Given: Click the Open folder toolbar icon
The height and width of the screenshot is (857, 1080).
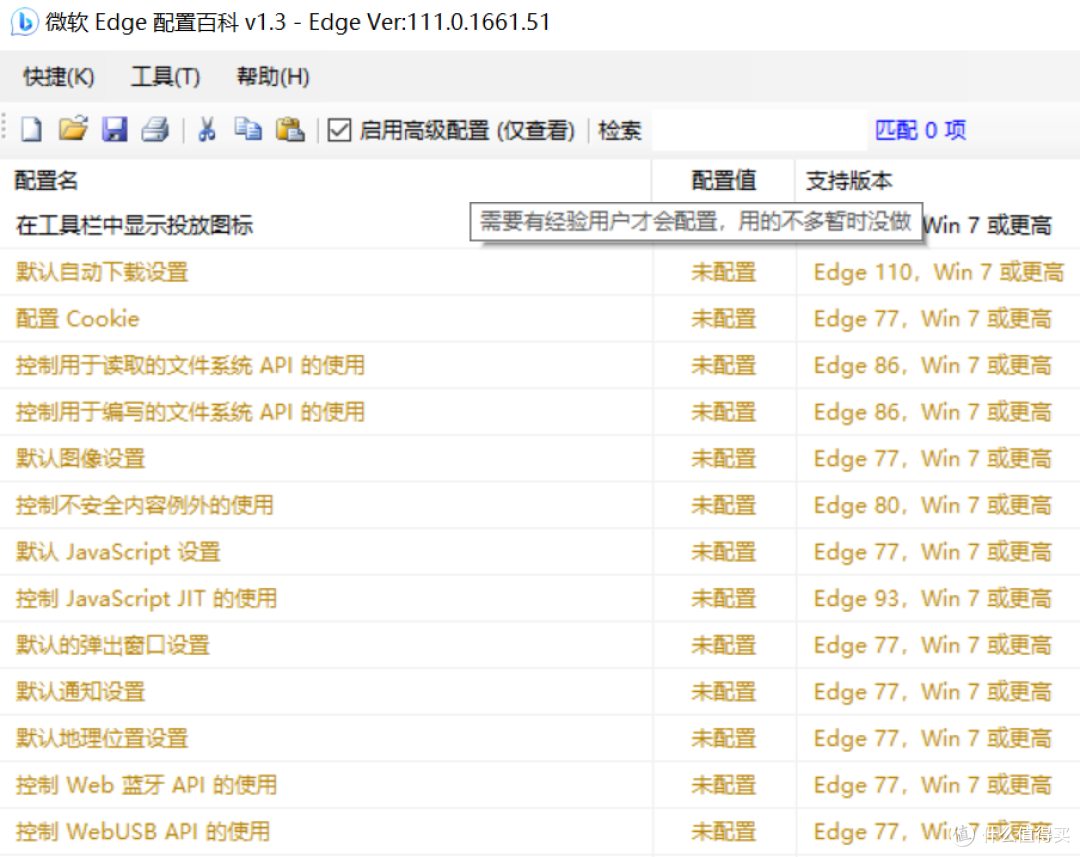Looking at the screenshot, I should tap(72, 128).
